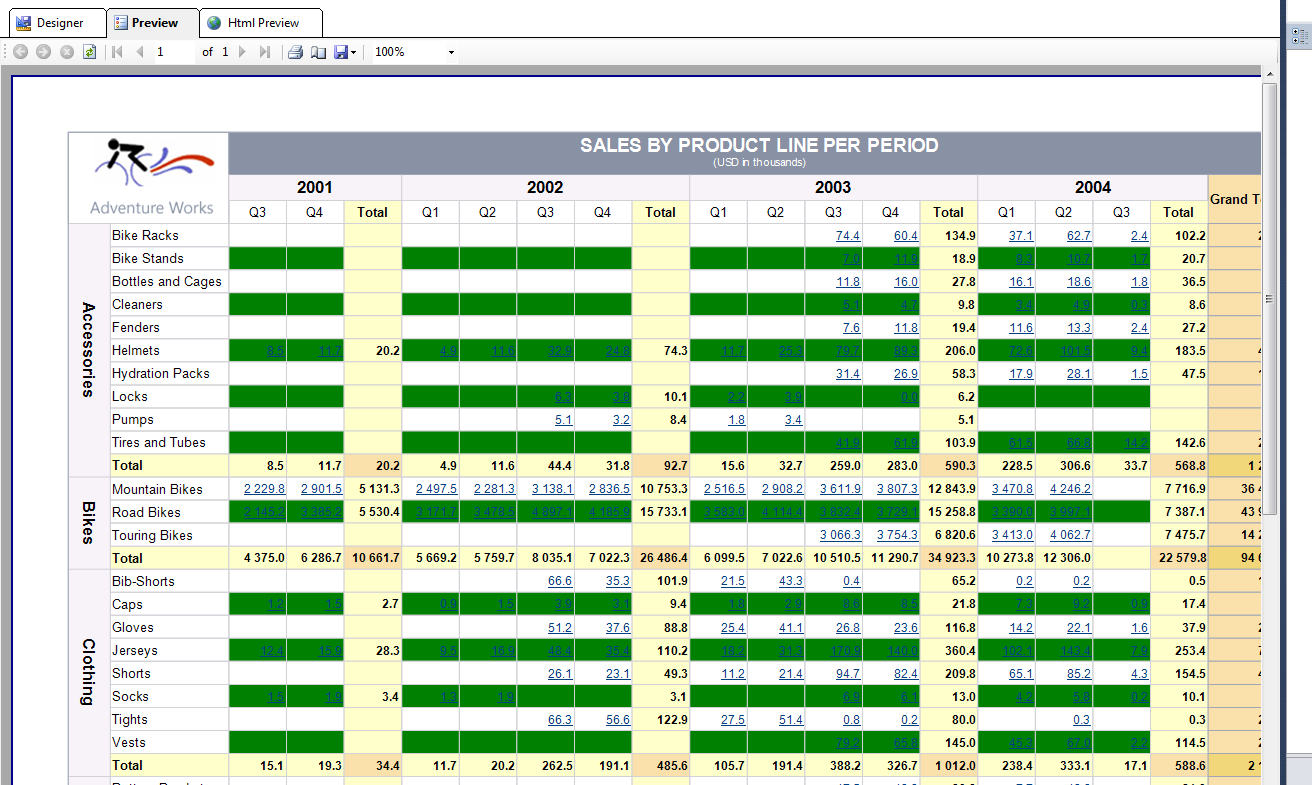1312x785 pixels.
Task: Click the 'Jerseys' row label
Action: pyautogui.click(x=135, y=650)
